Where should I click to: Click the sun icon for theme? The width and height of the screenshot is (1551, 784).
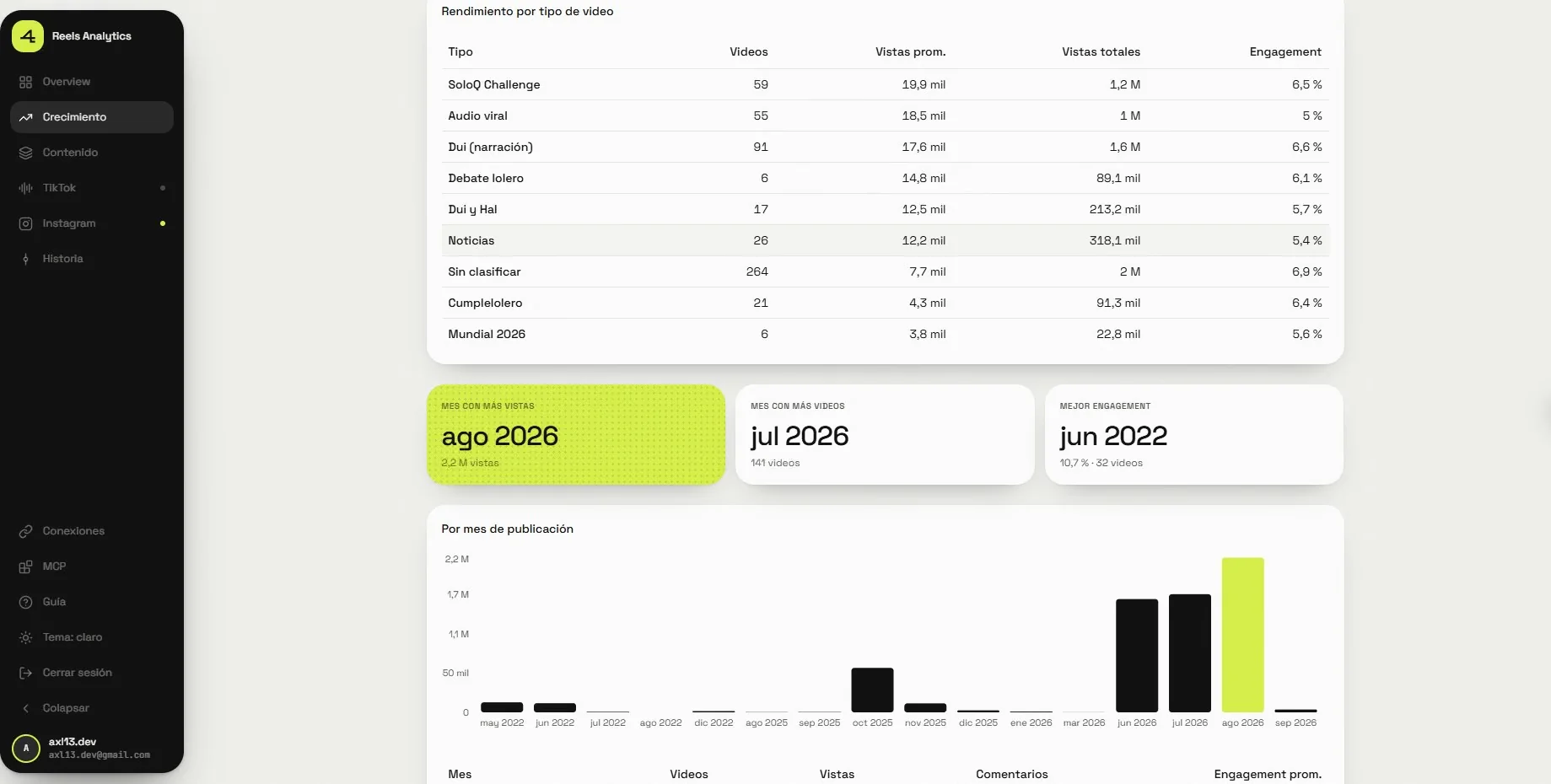point(26,637)
